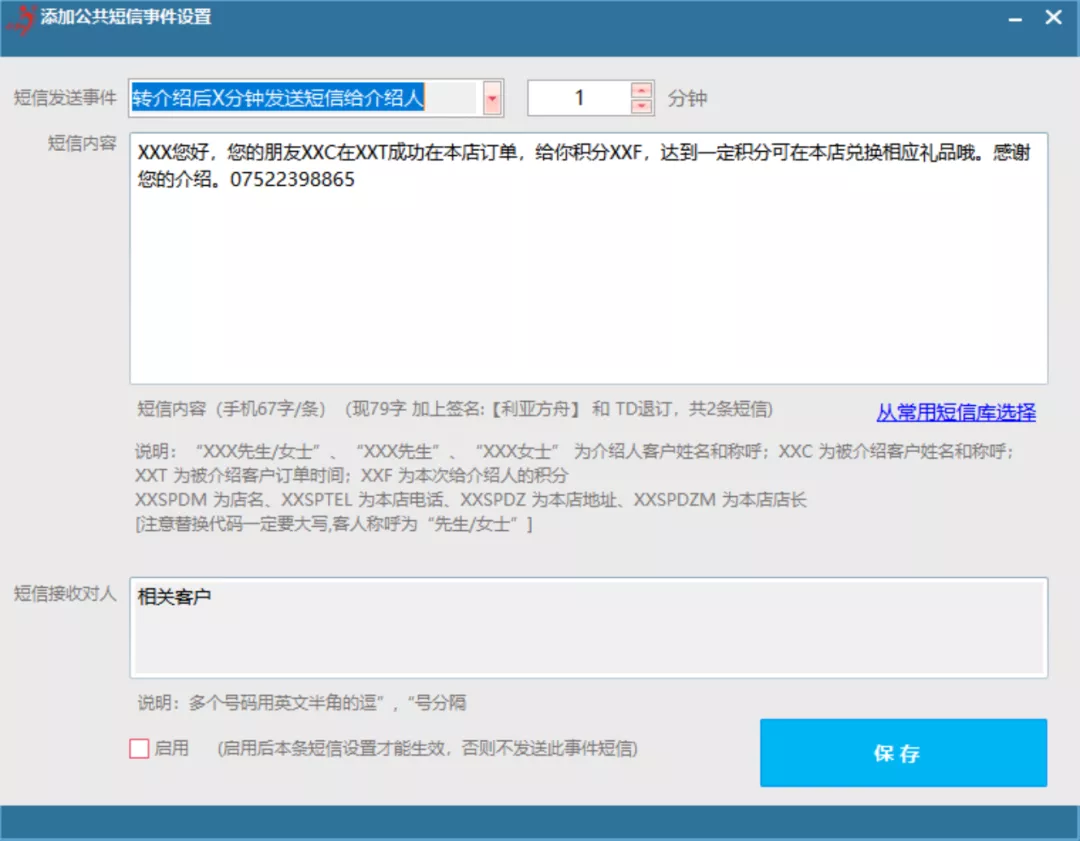Screen dimensions: 1080x841
Task: Open the SMS send event dropdown arrow
Action: point(491,97)
